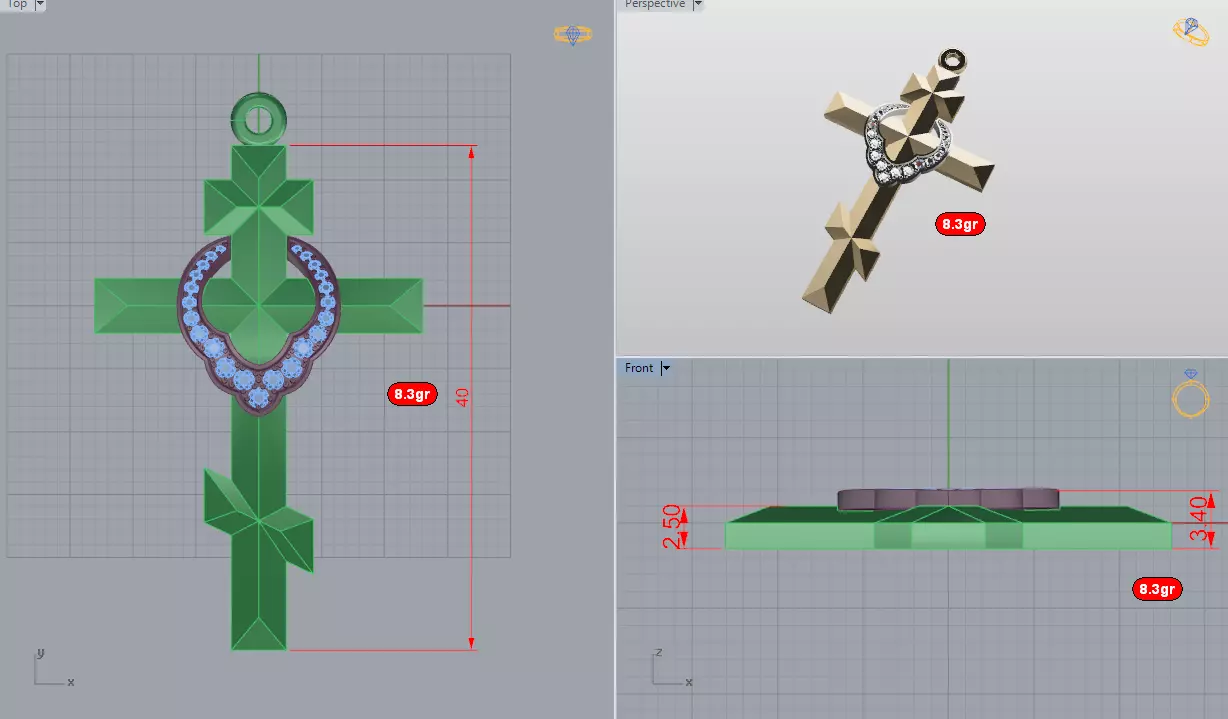This screenshot has height=719, width=1228.
Task: Click the gem ring icon in Front viewport
Action: pos(1190,394)
